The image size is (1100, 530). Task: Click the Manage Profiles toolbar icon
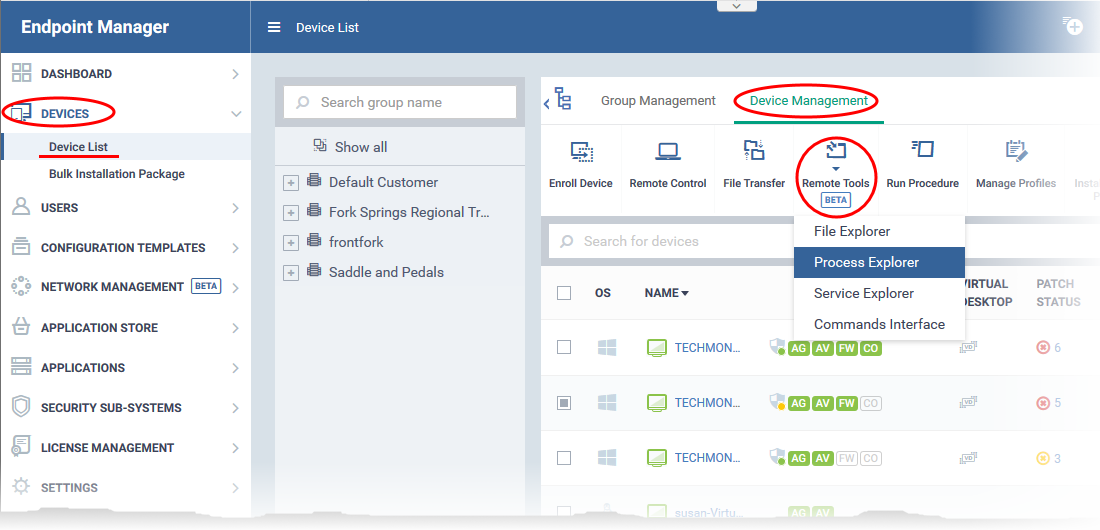(x=1016, y=150)
